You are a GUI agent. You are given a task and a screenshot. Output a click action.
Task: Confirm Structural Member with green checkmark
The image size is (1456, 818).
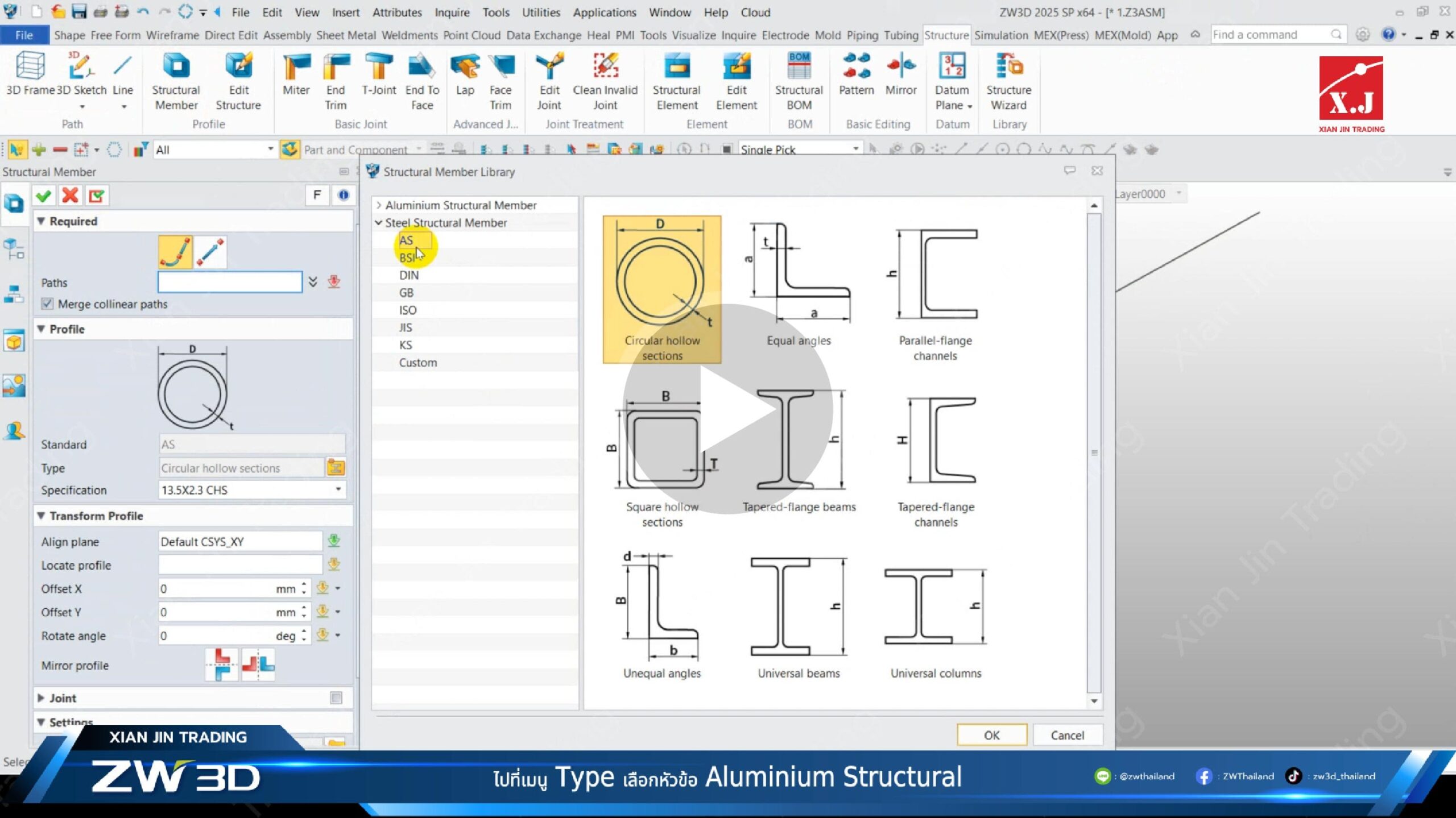(x=44, y=195)
